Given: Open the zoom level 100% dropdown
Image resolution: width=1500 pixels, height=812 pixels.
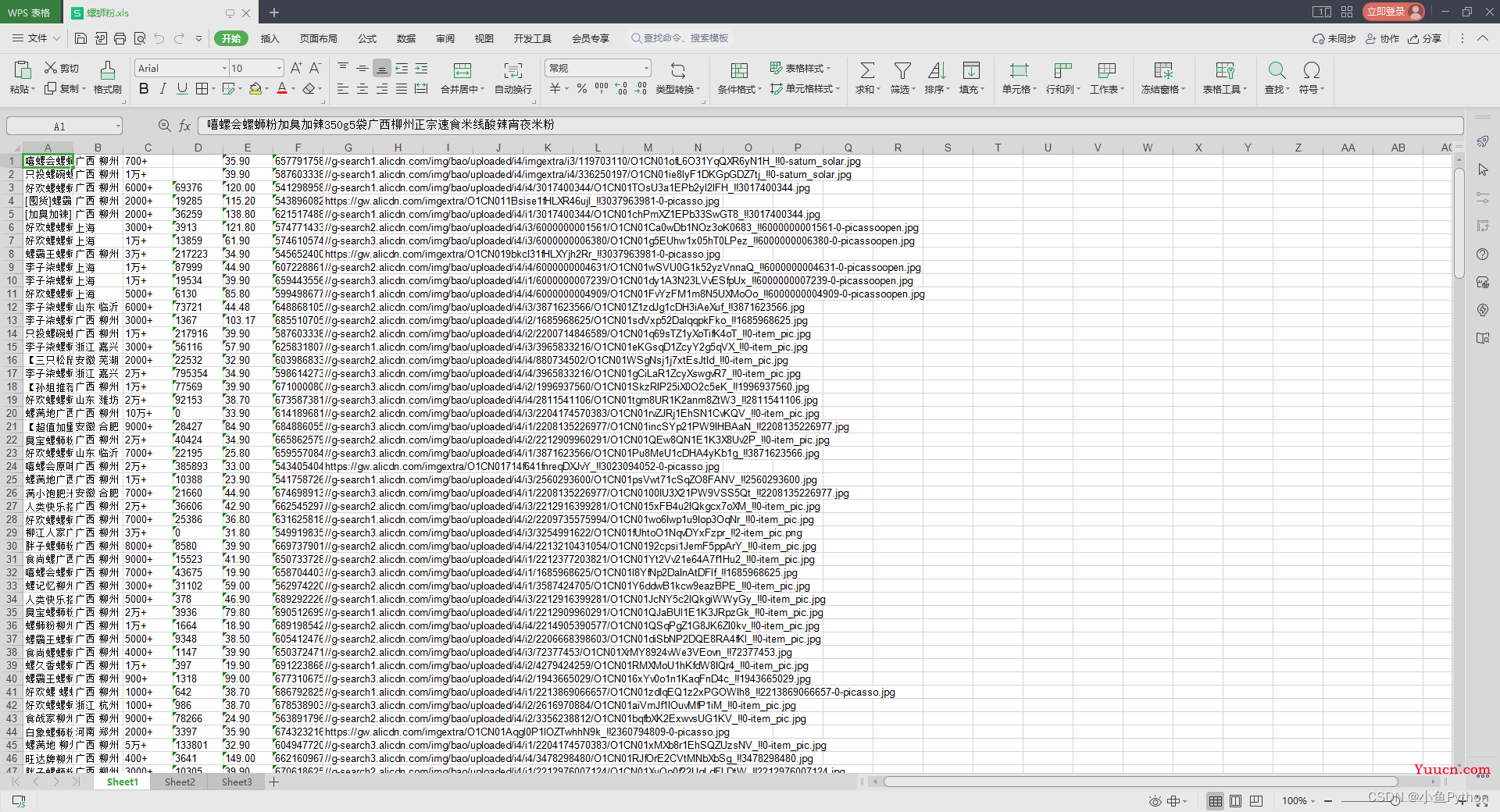Looking at the screenshot, I should pos(1298,800).
